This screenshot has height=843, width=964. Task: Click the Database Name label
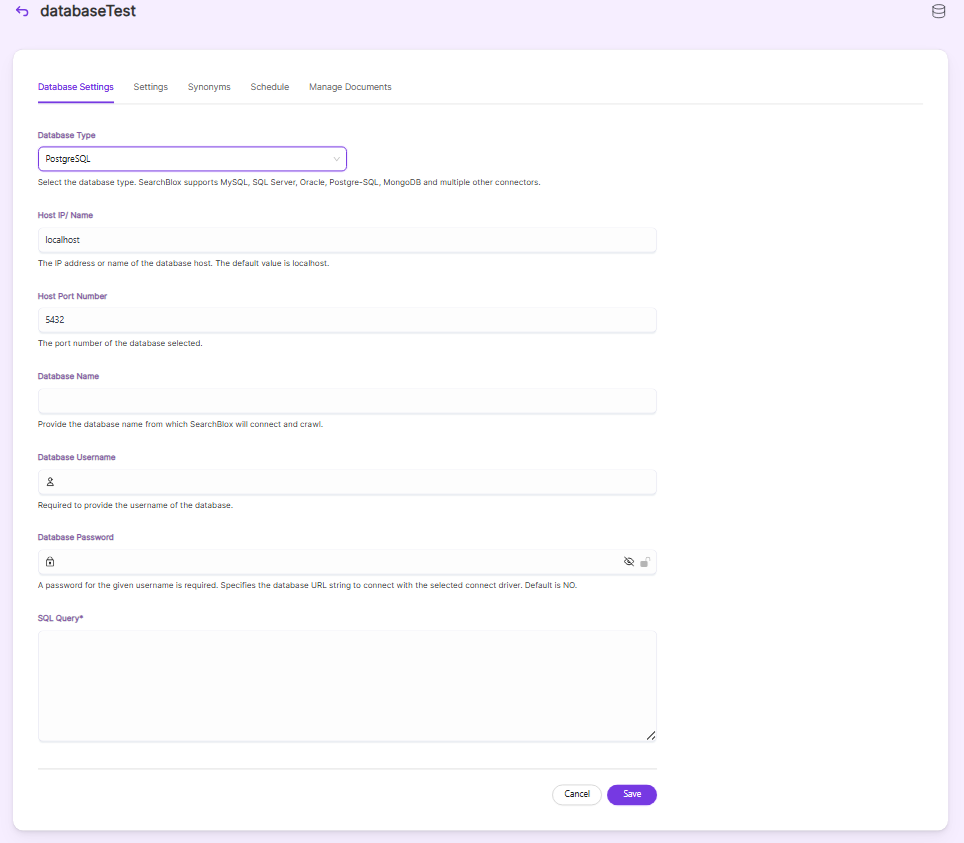68,376
